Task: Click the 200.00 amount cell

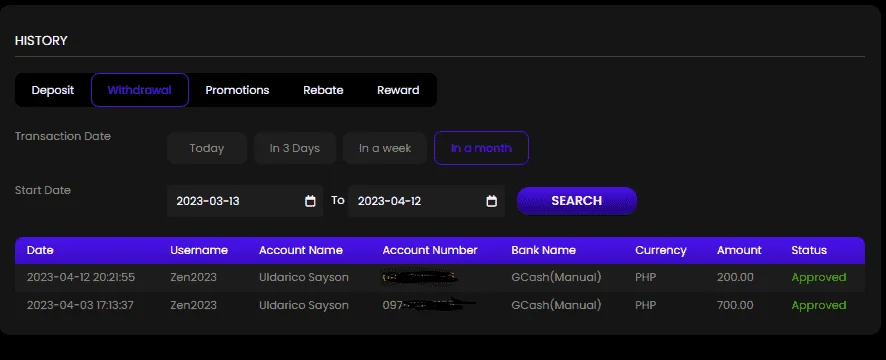Action: click(x=735, y=277)
